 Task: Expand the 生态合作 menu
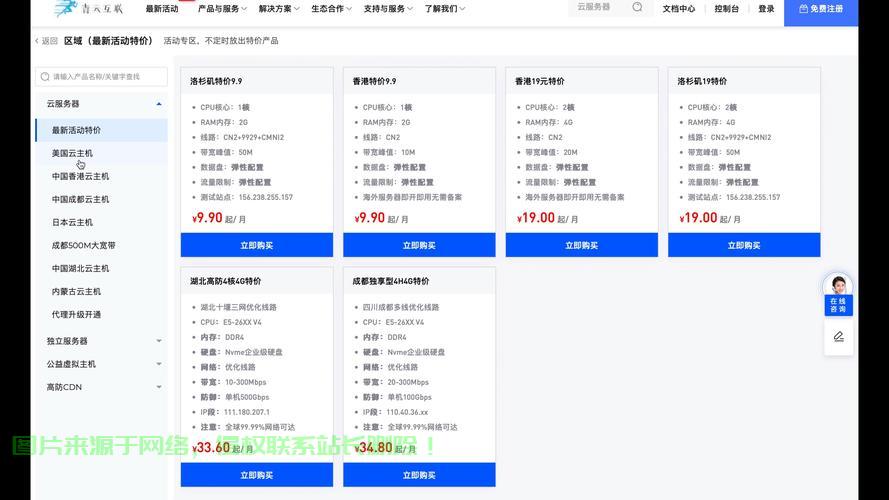[x=331, y=9]
